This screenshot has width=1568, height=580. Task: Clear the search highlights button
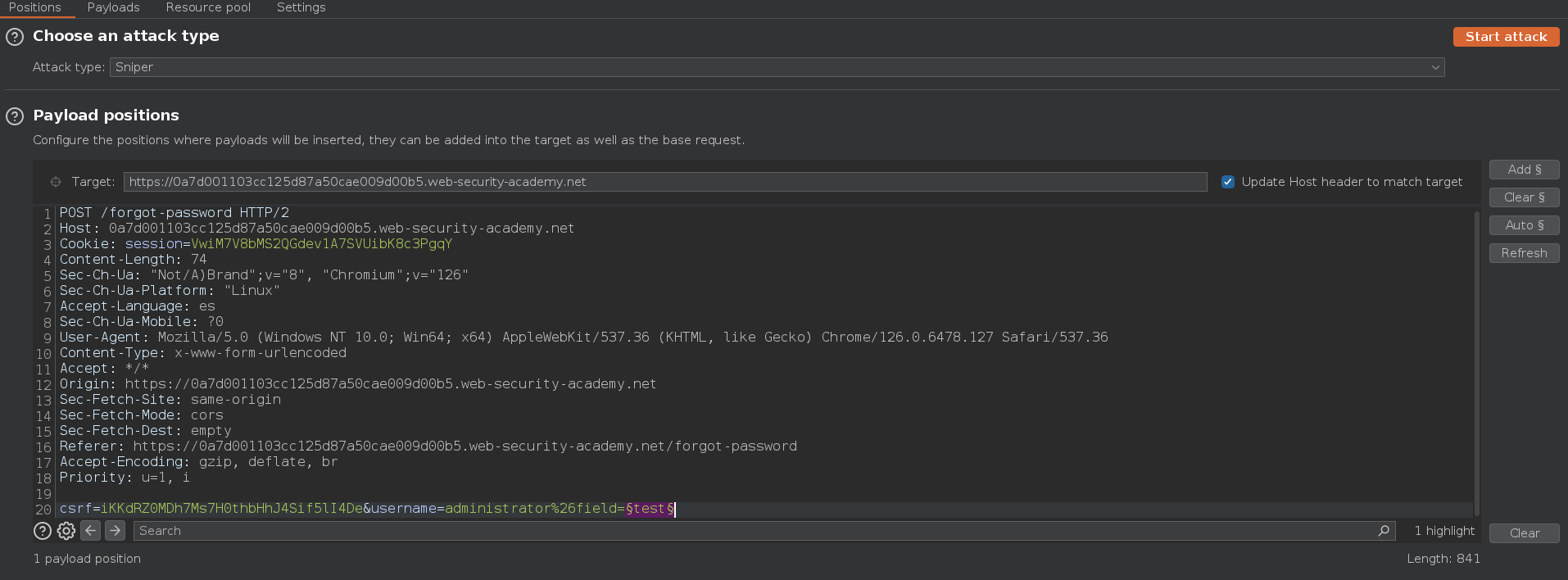point(1524,533)
